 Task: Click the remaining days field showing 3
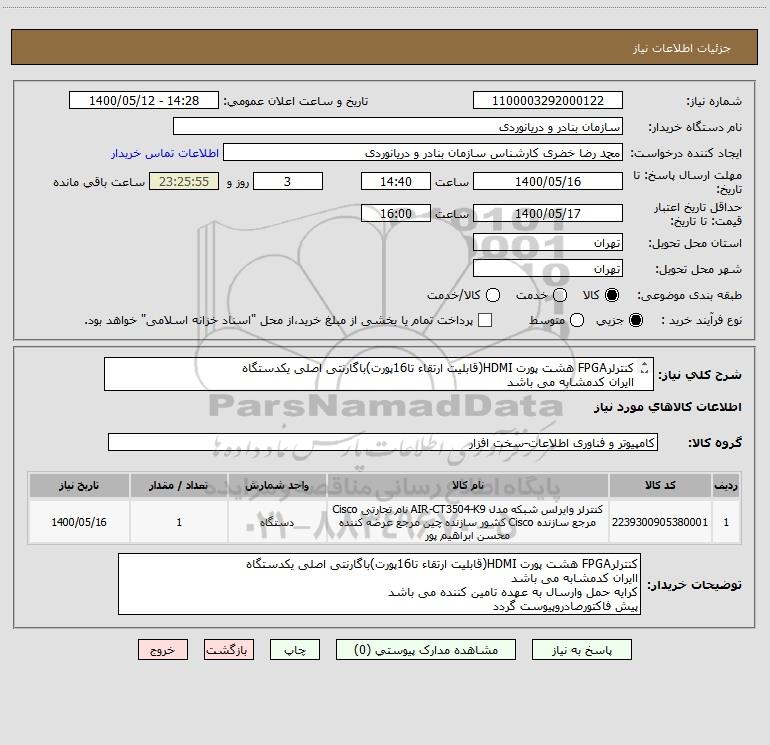point(288,181)
